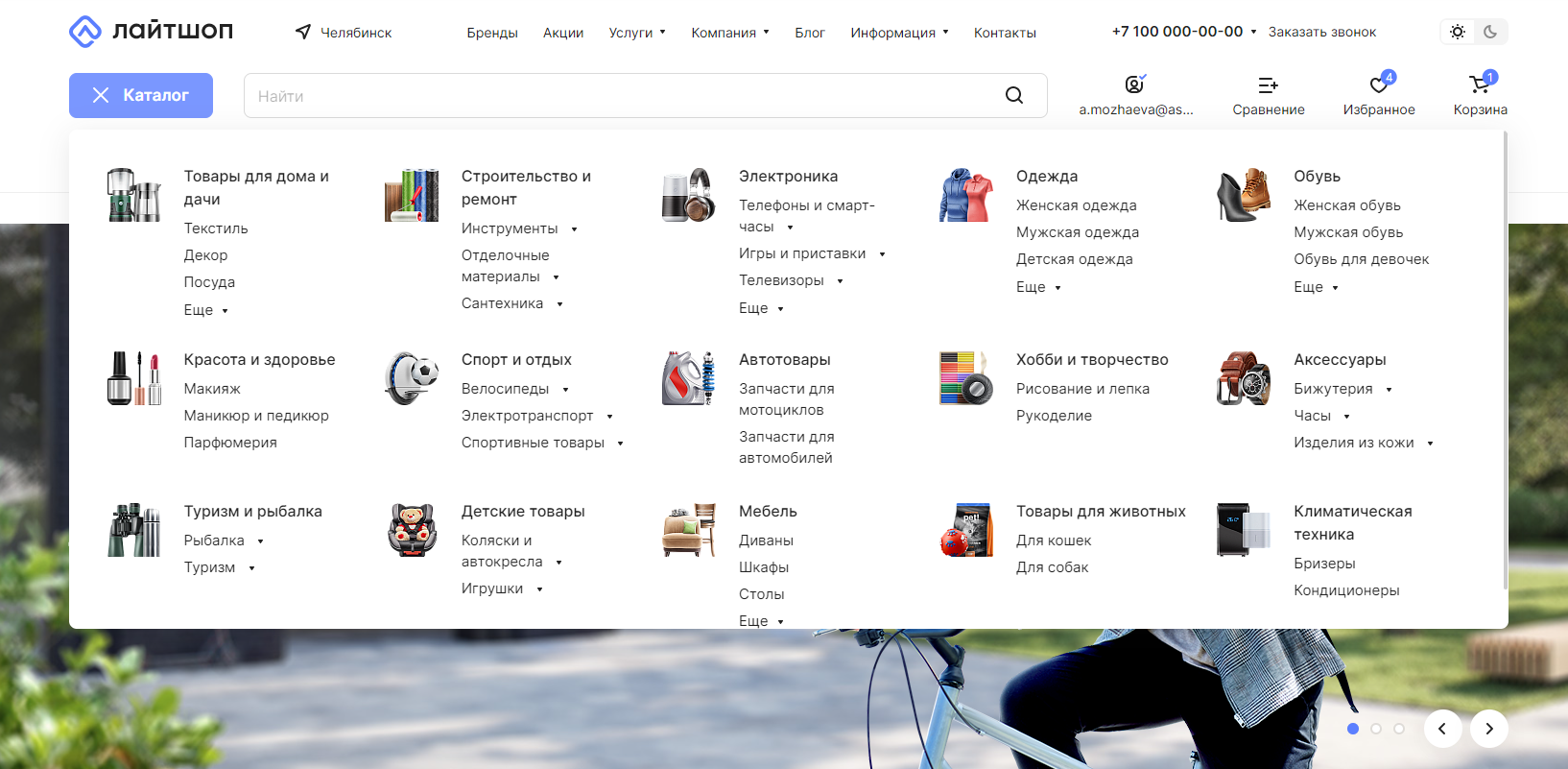The width and height of the screenshot is (1568, 769).
Task: Select the second slider pagination dot
Action: coord(1376,729)
